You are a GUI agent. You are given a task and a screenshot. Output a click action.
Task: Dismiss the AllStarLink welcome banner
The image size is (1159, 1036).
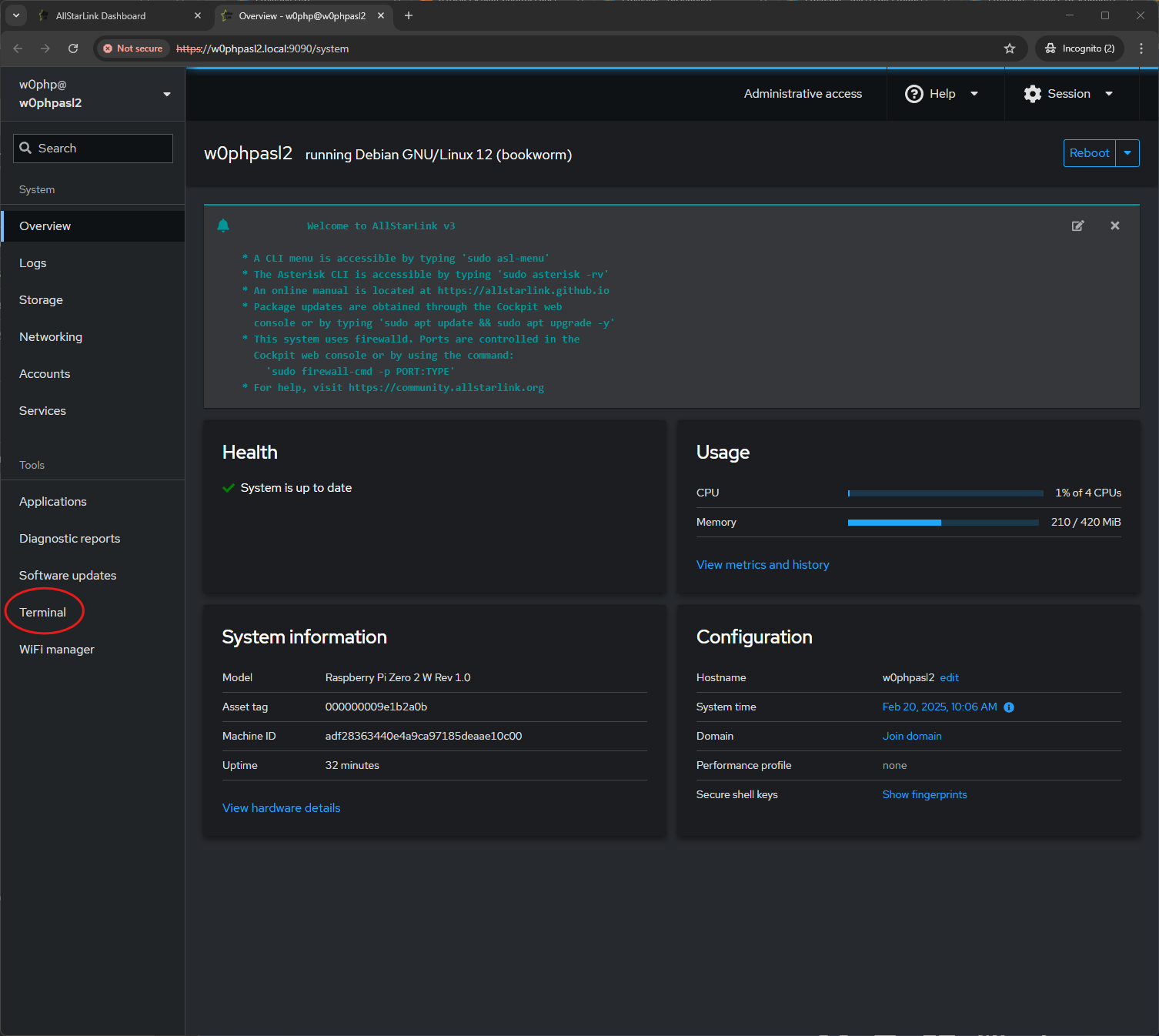pos(1114,226)
